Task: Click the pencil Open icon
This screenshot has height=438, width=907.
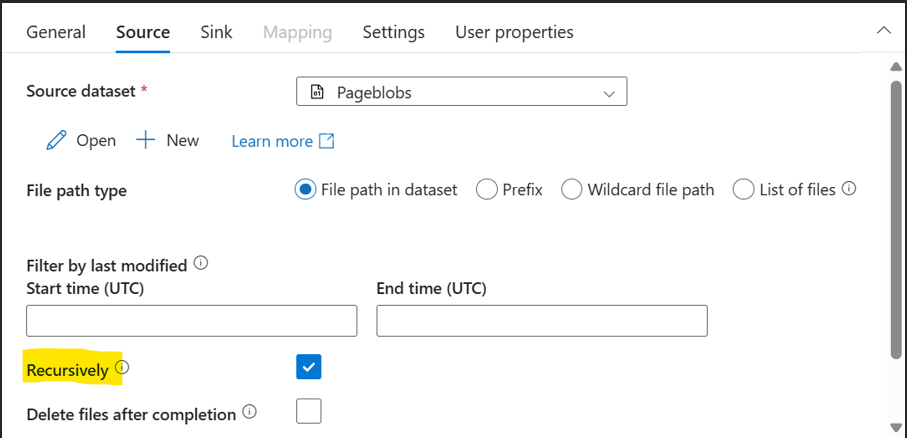Action: (x=56, y=141)
